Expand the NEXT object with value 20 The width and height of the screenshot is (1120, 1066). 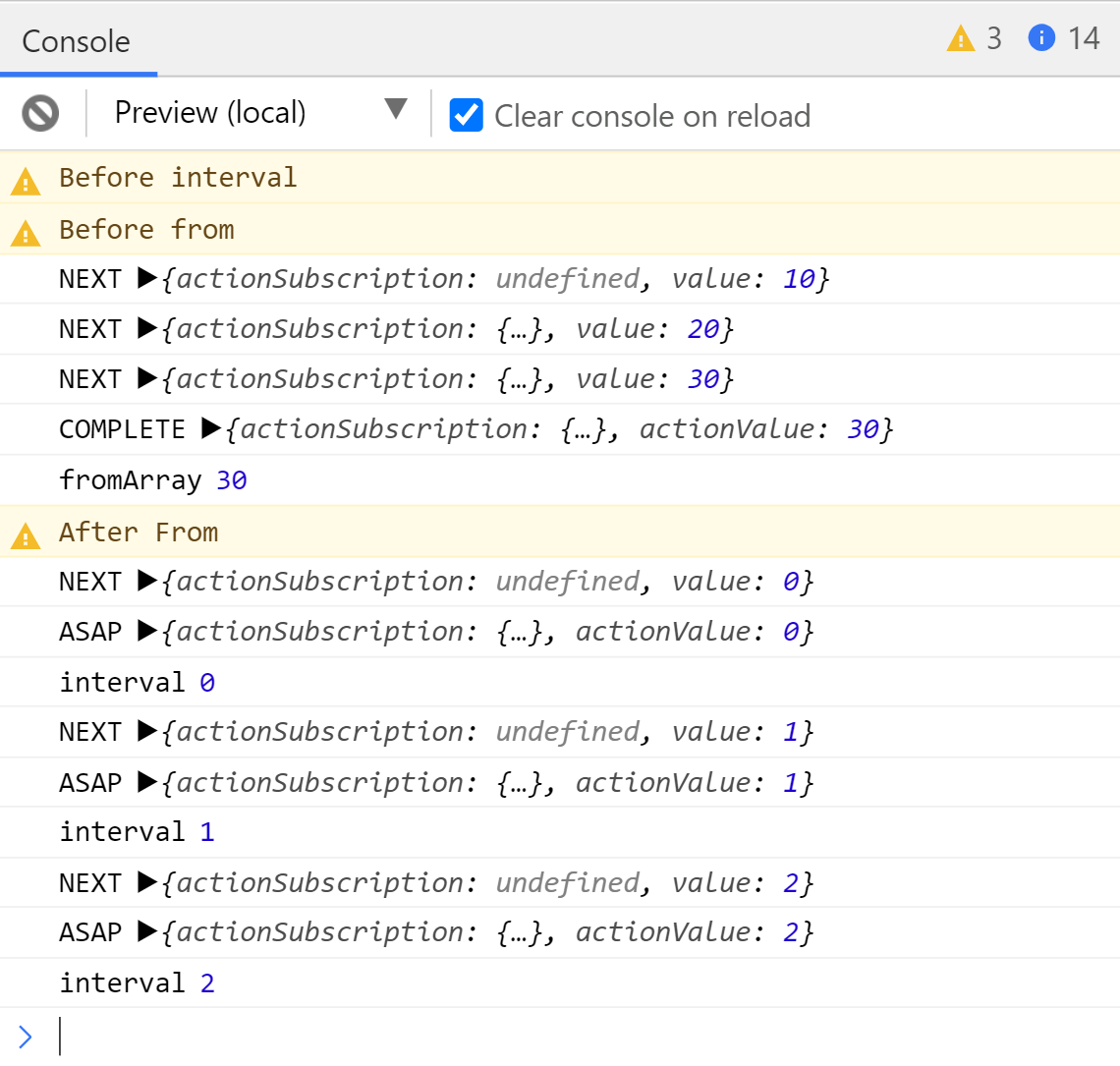(x=147, y=328)
